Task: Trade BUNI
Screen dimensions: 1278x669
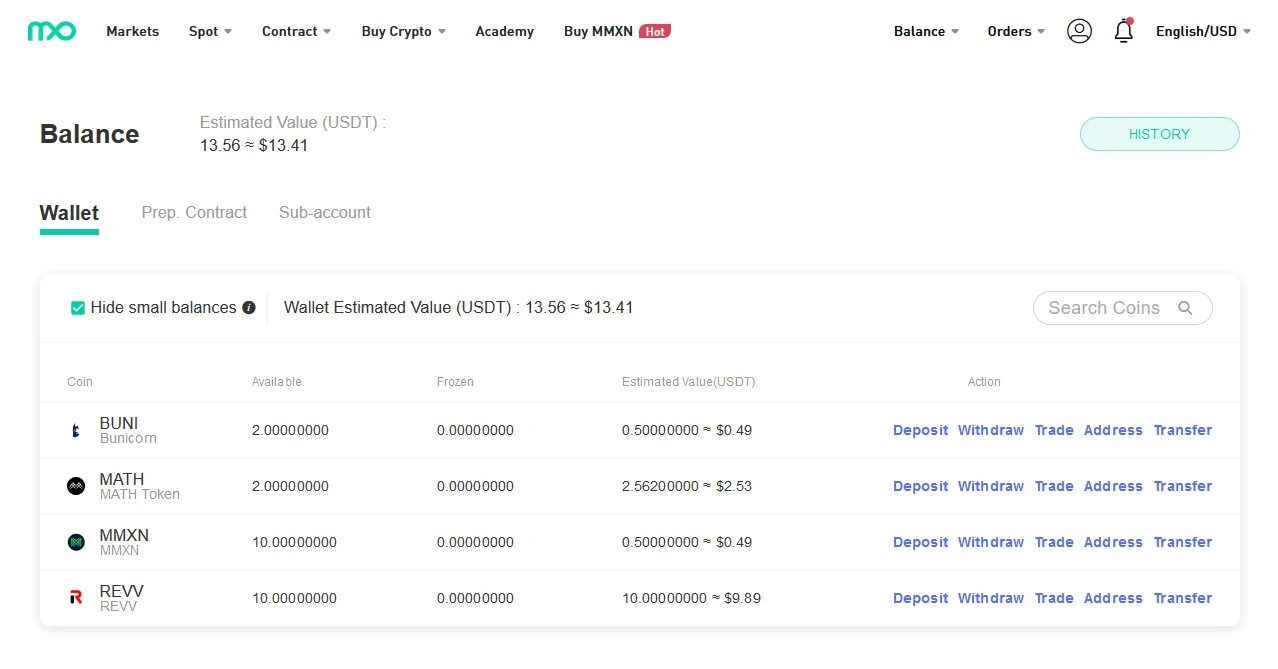Action: click(1054, 430)
